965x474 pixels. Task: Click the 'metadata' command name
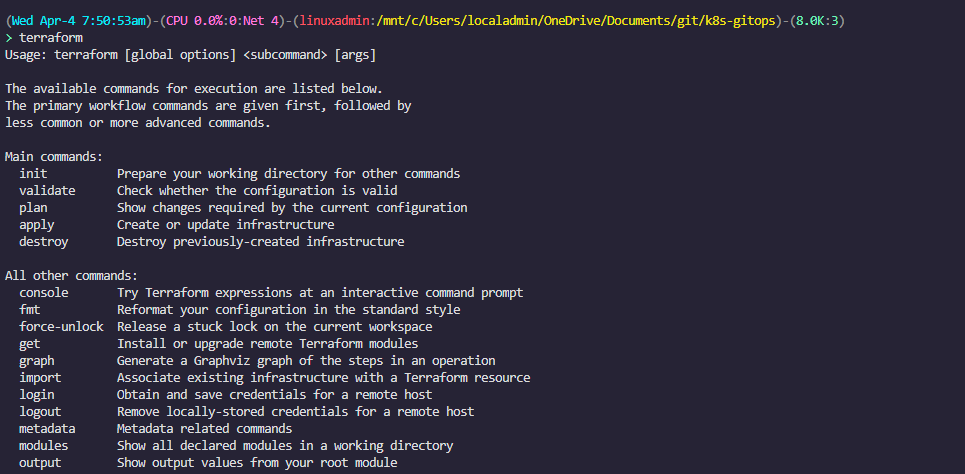coord(47,428)
